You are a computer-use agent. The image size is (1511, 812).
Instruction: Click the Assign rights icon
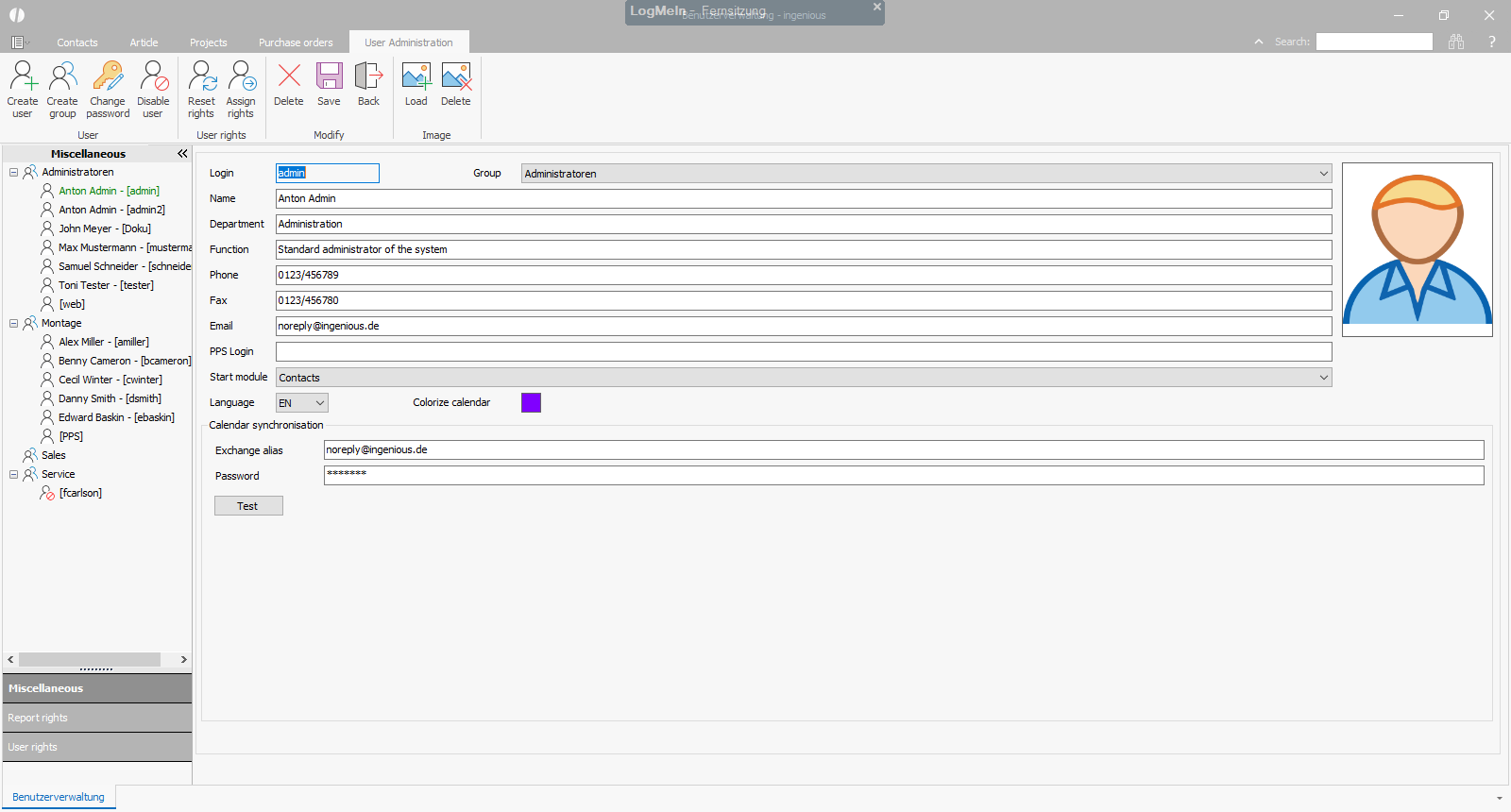click(241, 77)
